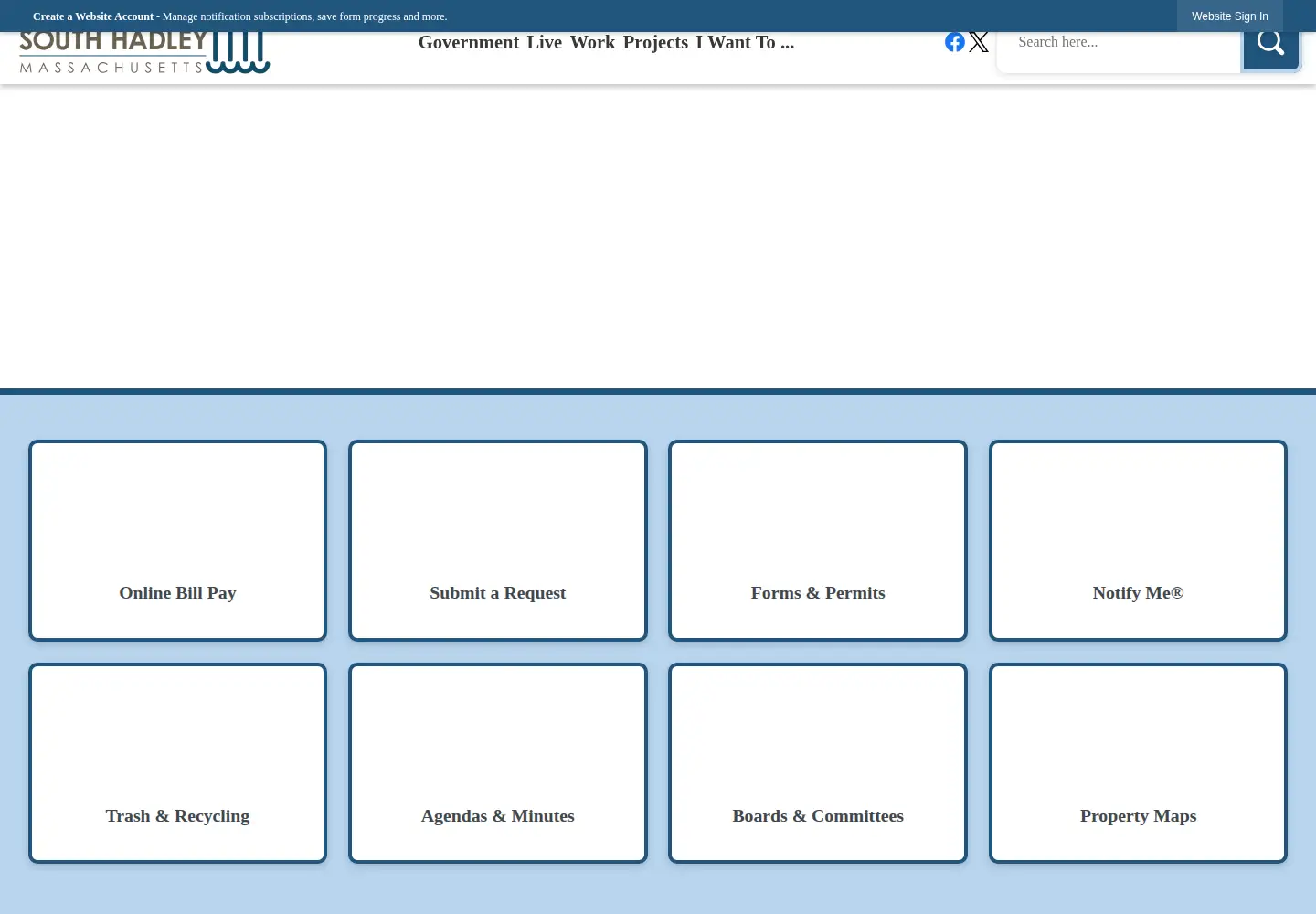Screen dimensions: 1316x914
Task: Open the Property Maps card
Action: point(1138,763)
